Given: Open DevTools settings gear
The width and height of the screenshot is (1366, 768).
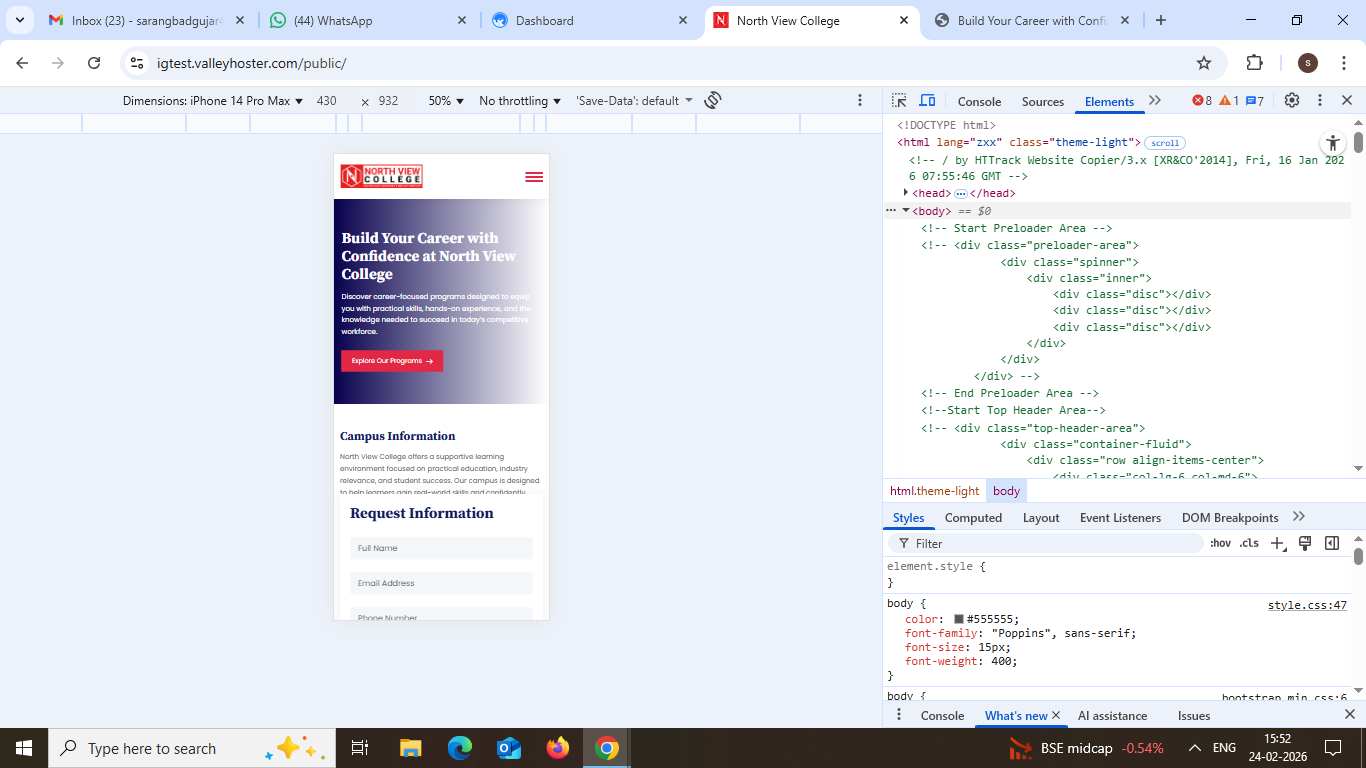Looking at the screenshot, I should coord(1292,101).
